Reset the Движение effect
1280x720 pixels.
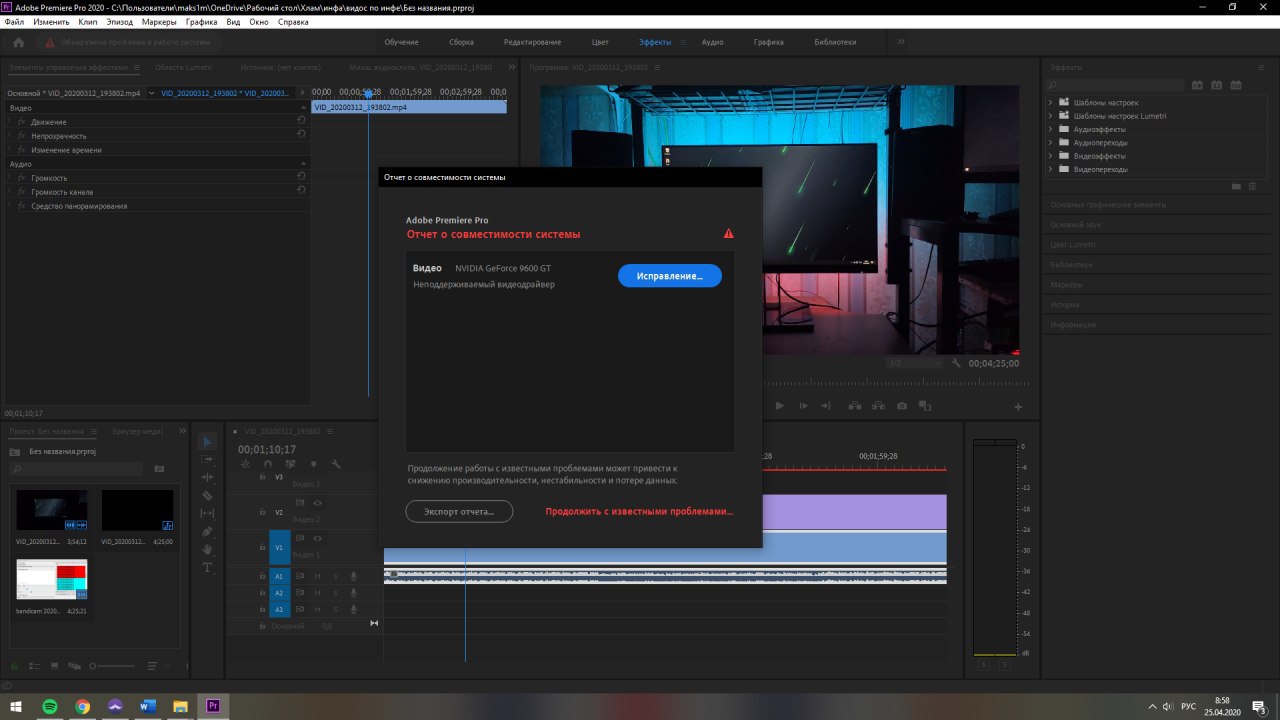[301, 121]
